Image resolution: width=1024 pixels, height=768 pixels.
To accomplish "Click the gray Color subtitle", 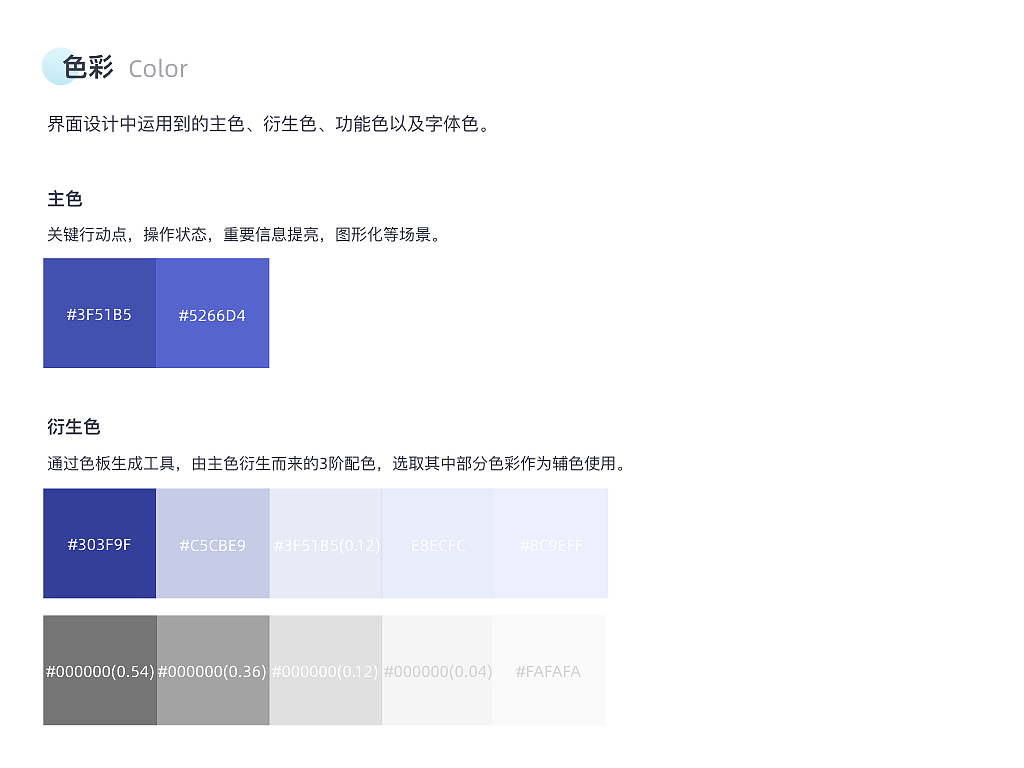I will pyautogui.click(x=157, y=69).
